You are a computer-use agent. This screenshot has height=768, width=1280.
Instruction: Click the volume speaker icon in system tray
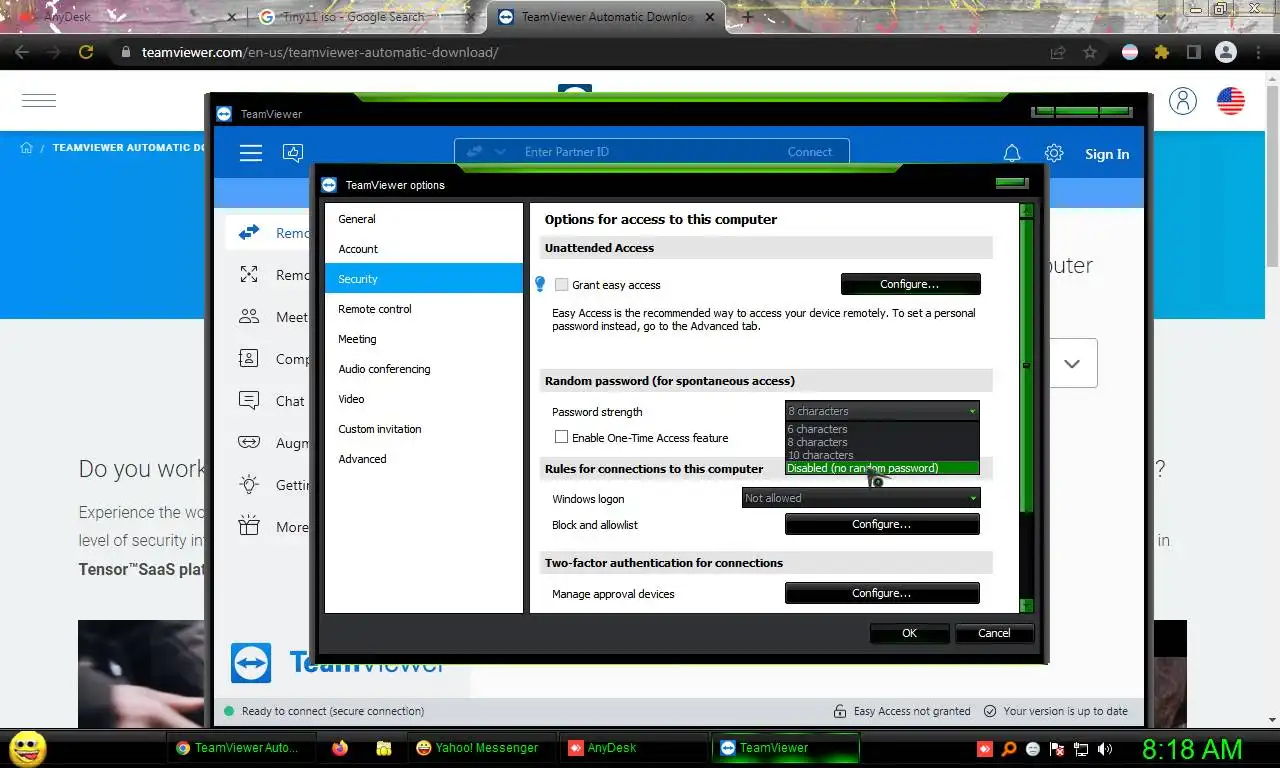(1105, 748)
